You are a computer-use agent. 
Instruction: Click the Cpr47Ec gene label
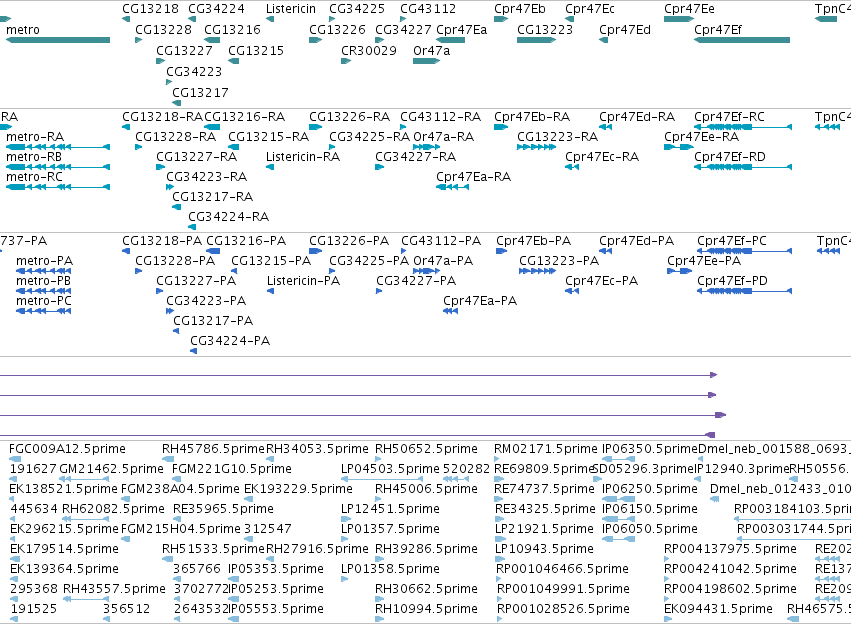click(x=590, y=9)
